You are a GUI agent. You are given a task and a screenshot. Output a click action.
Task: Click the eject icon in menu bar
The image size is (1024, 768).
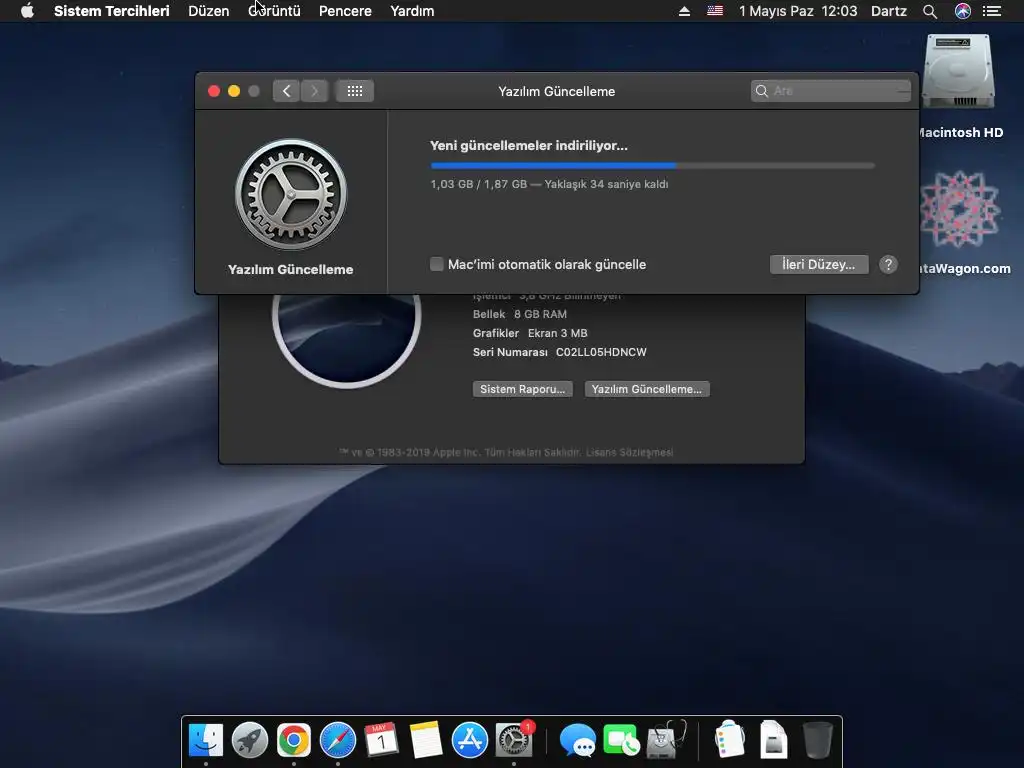pyautogui.click(x=684, y=11)
